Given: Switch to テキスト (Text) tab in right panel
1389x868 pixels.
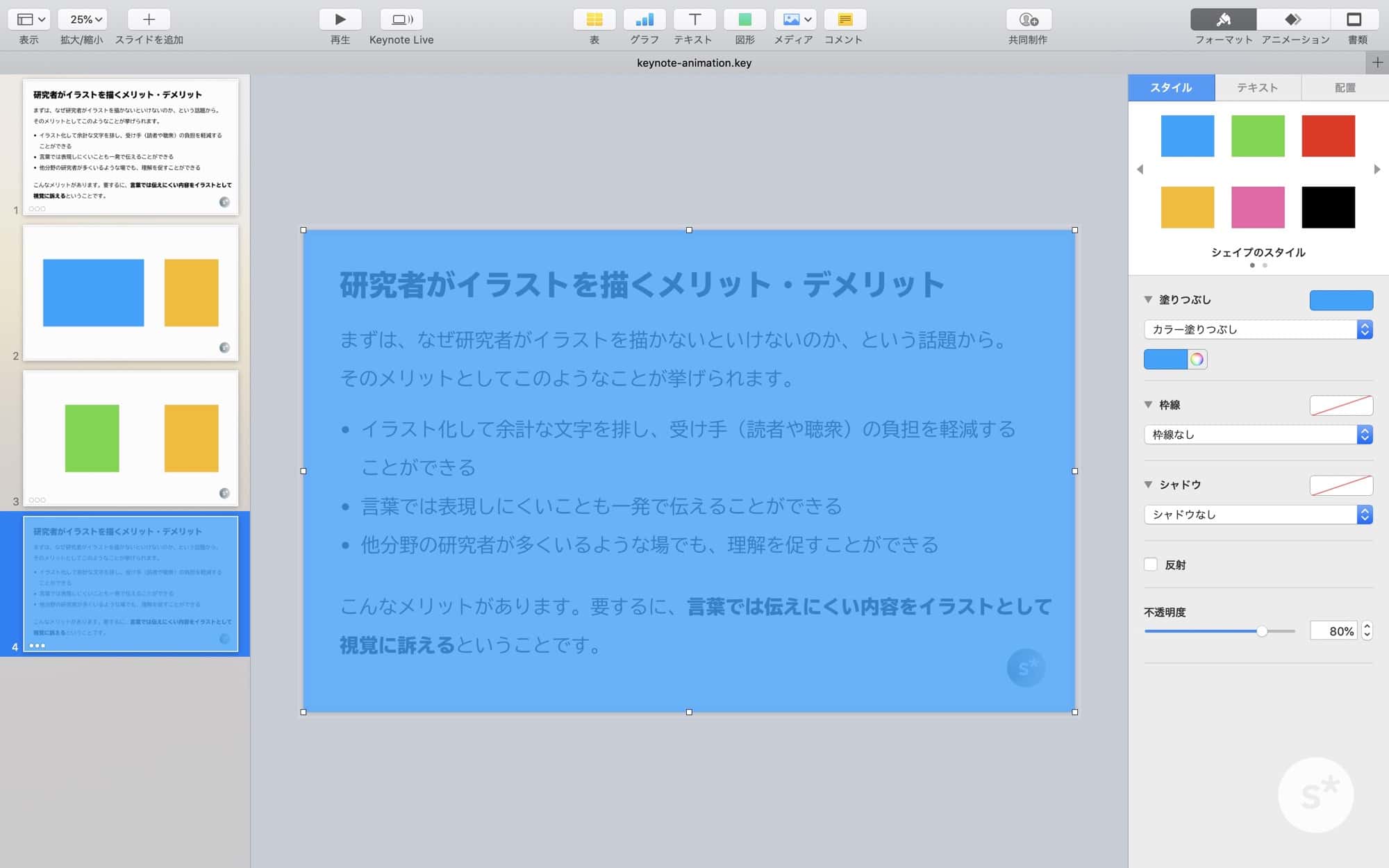Looking at the screenshot, I should 1257,88.
